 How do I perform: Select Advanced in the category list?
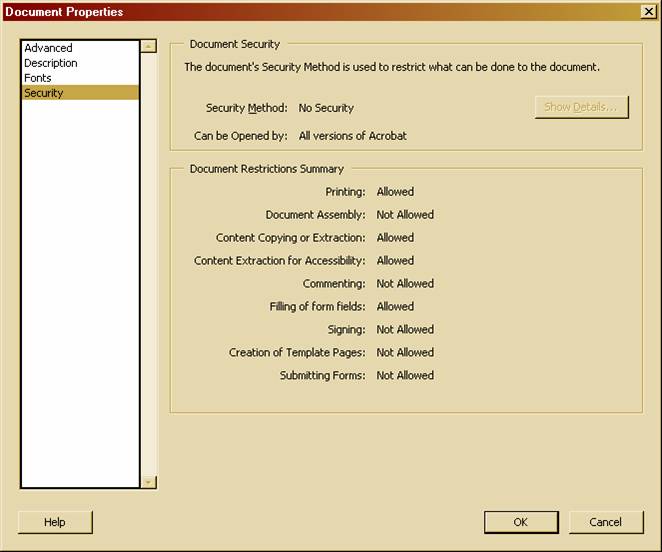(x=48, y=48)
